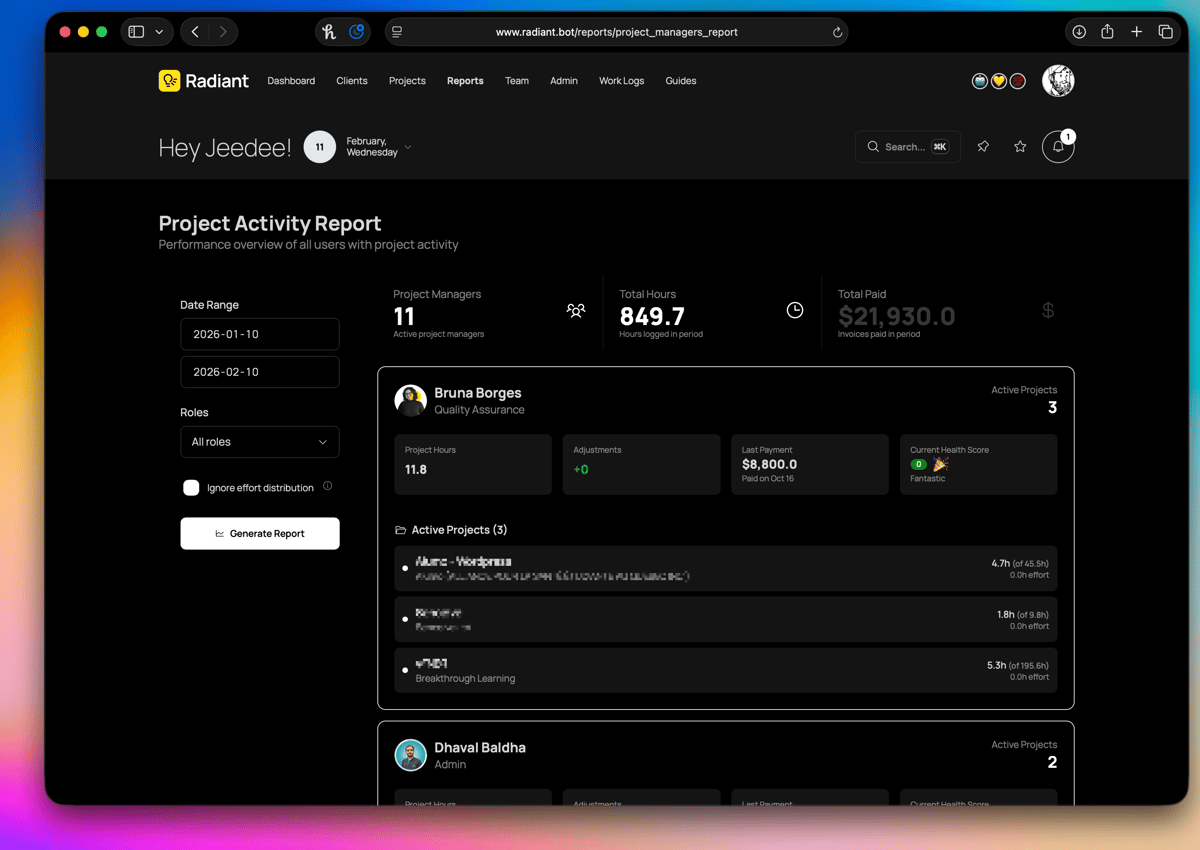This screenshot has height=850, width=1200.
Task: Click the Project Managers people icon
Action: [576, 311]
